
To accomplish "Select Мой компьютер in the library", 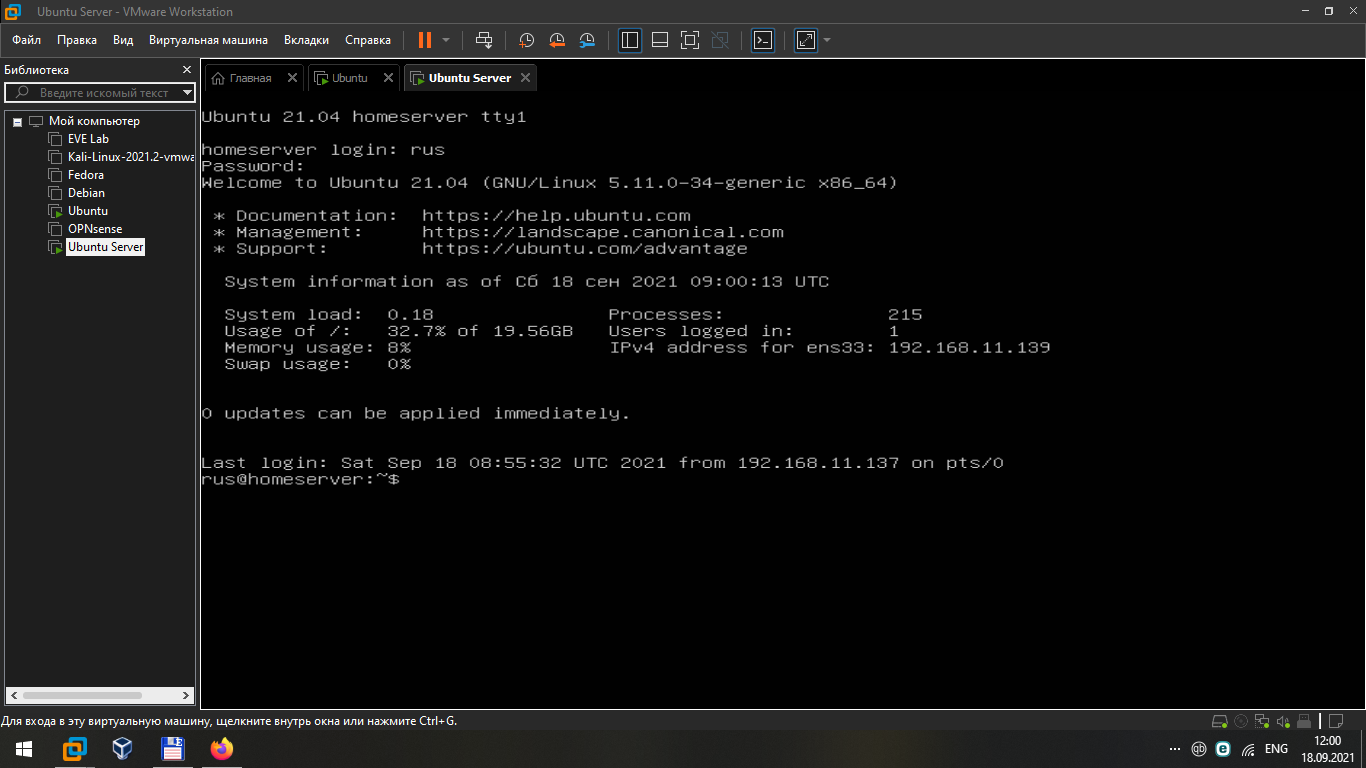I will pyautogui.click(x=94, y=121).
